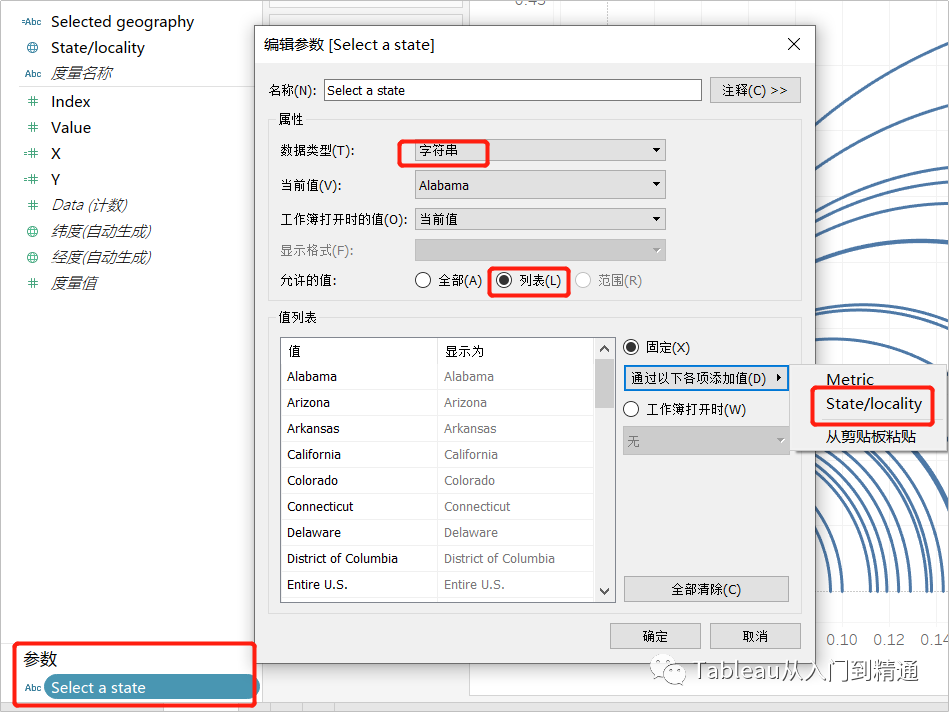The width and height of the screenshot is (949, 712).
Task: Select the Value measure field
Action: point(71,128)
